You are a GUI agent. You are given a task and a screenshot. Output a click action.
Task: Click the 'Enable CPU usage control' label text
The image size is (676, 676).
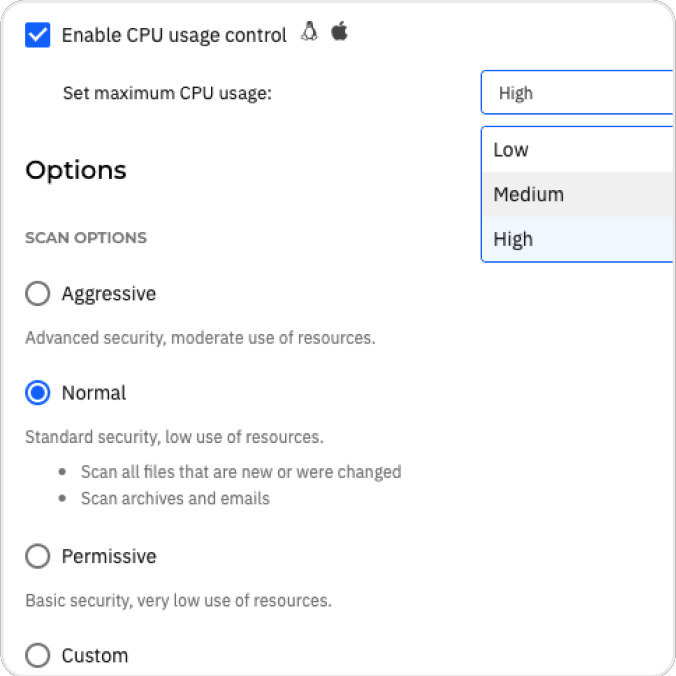[174, 35]
